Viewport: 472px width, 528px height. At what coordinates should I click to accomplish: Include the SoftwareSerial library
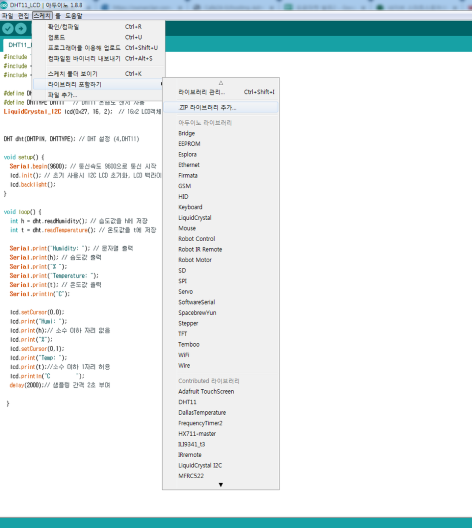click(197, 302)
